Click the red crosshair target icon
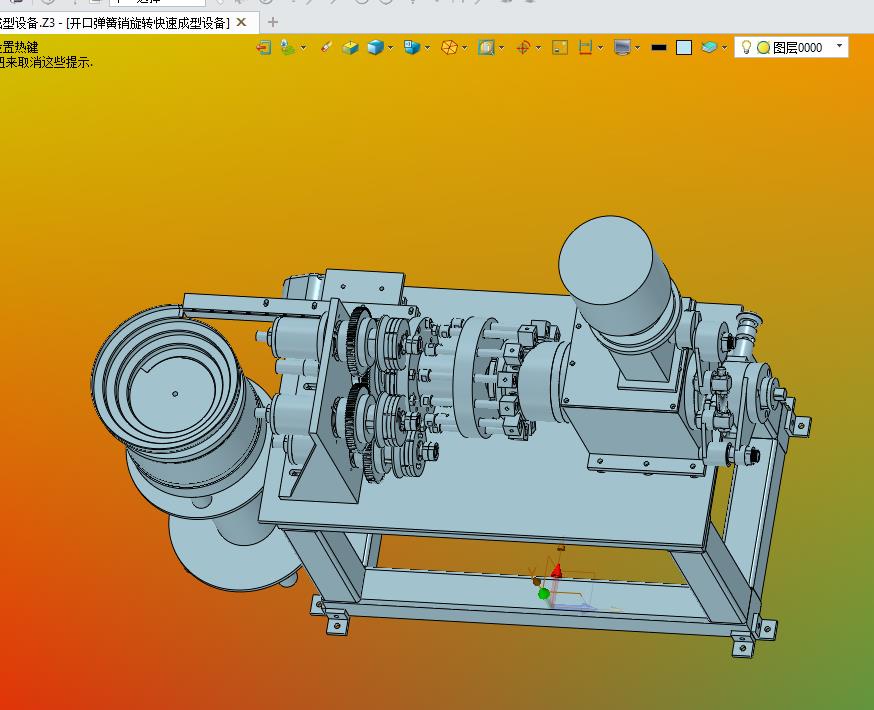 (523, 47)
